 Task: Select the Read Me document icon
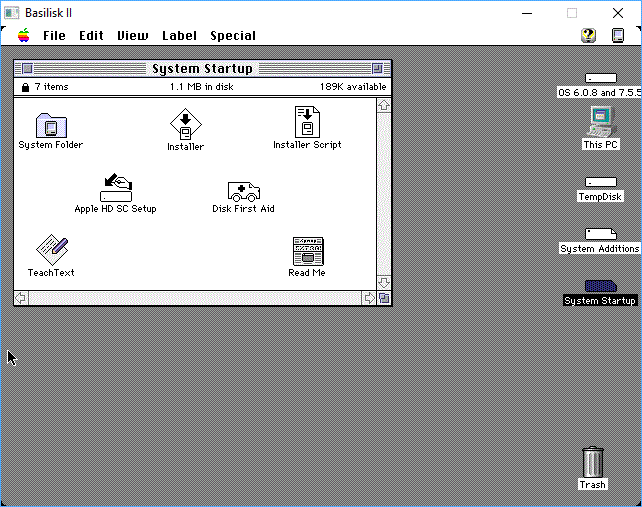308,251
